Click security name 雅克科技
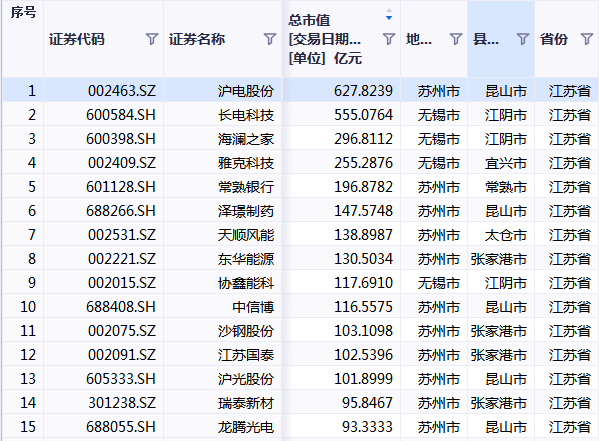 [x=246, y=163]
